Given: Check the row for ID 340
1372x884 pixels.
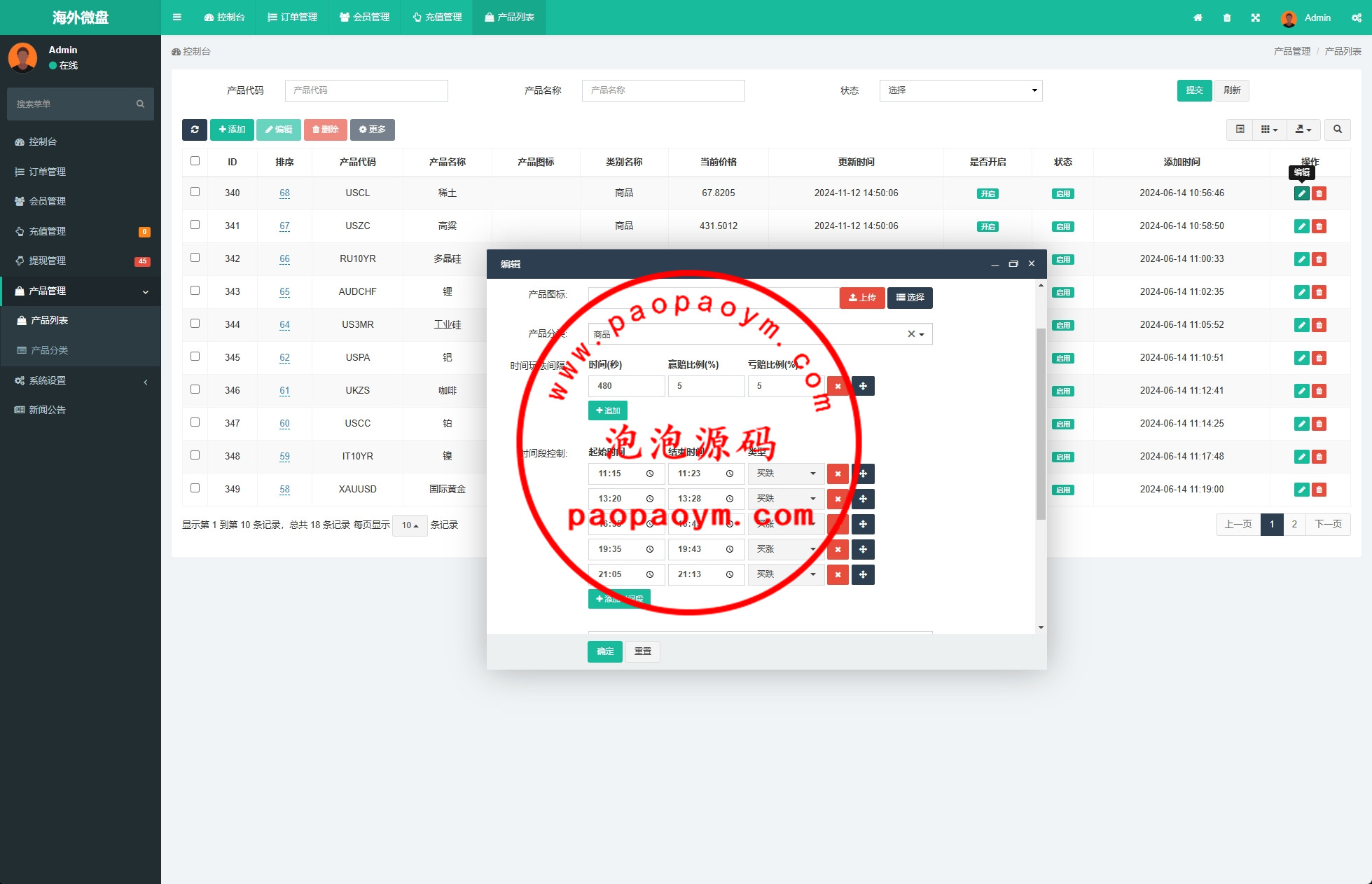Looking at the screenshot, I should click(x=195, y=192).
